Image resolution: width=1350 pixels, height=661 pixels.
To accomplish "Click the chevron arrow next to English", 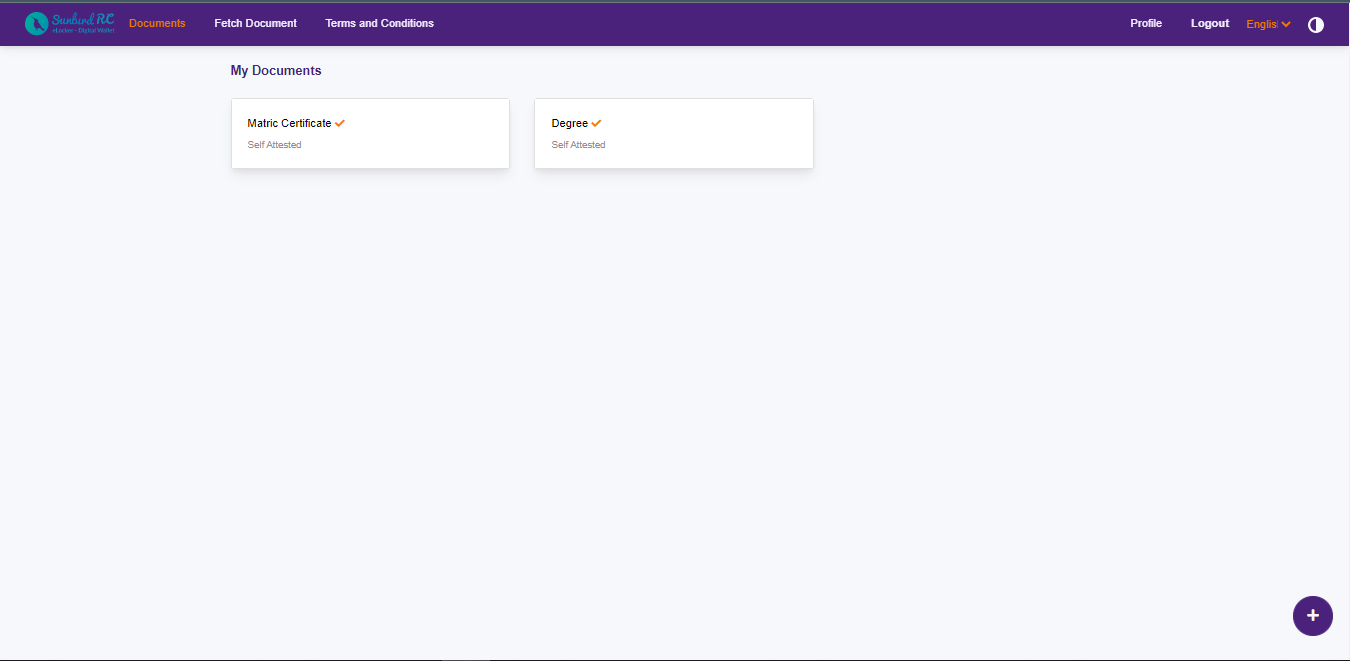I will [1286, 24].
